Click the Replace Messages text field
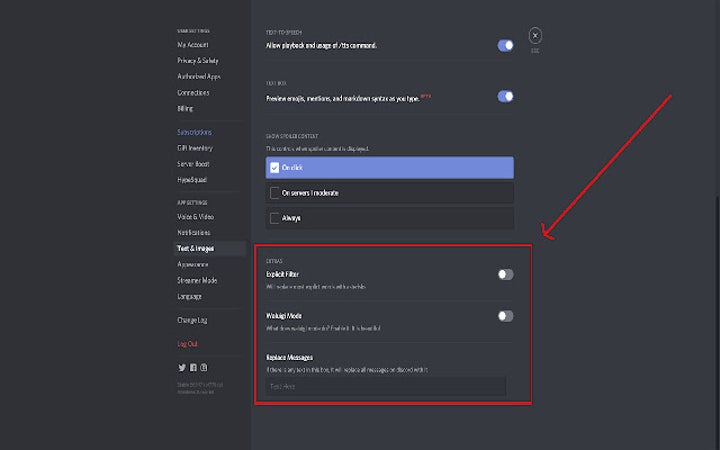This screenshot has width=720, height=450. click(385, 386)
